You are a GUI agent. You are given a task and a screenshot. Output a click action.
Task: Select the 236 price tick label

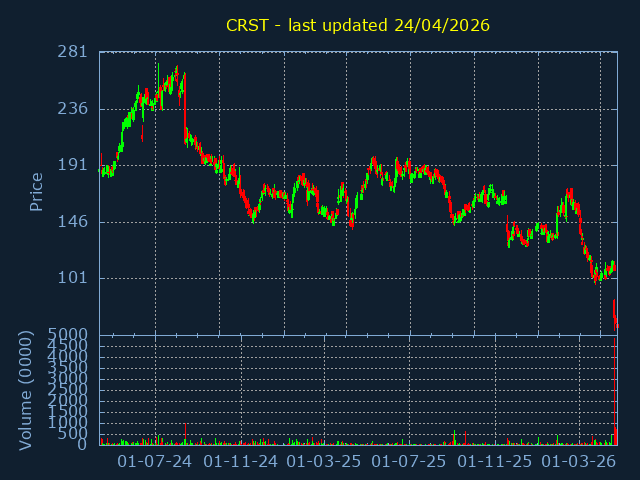click(x=74, y=109)
